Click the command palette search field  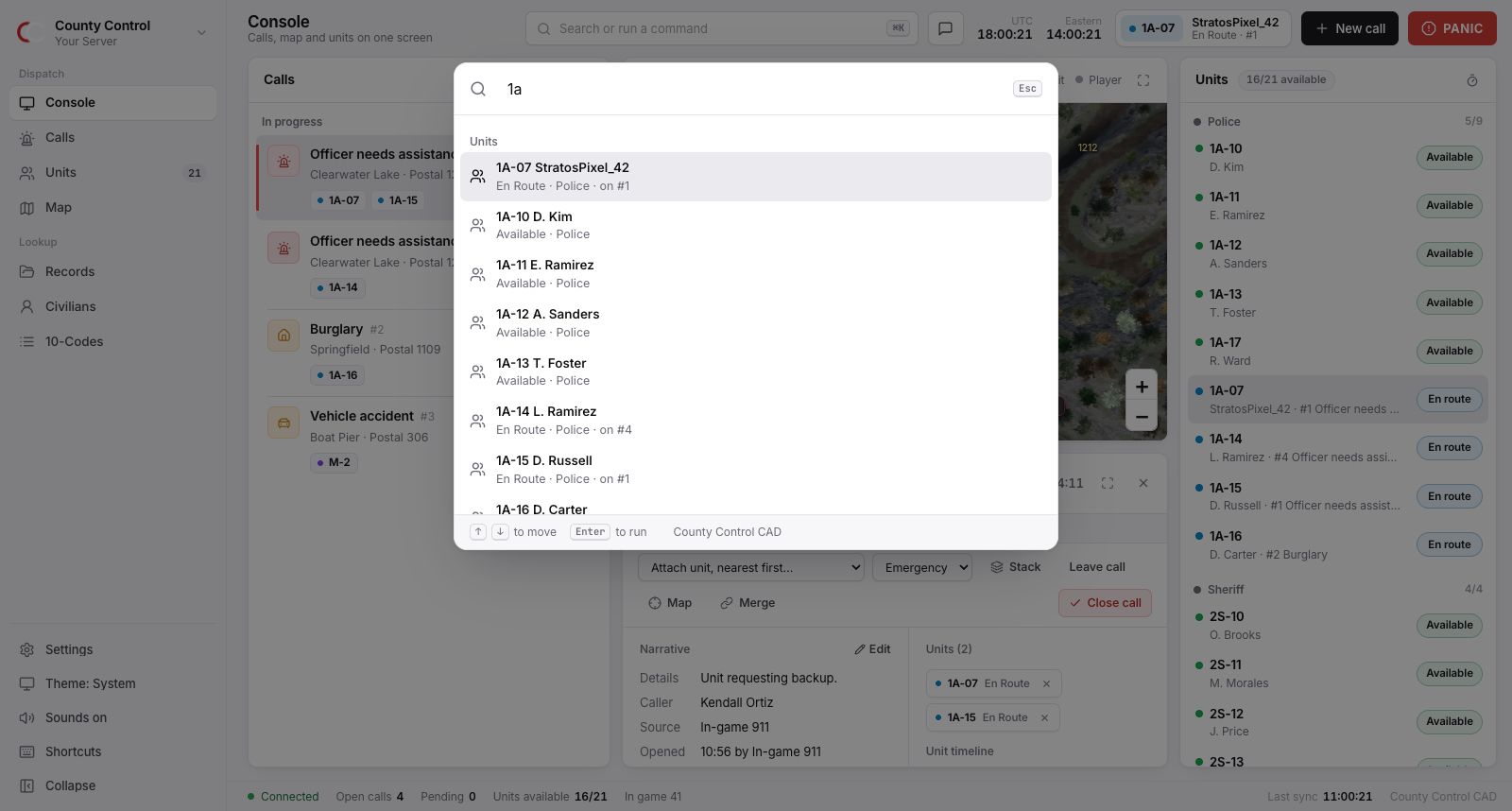(x=754, y=89)
